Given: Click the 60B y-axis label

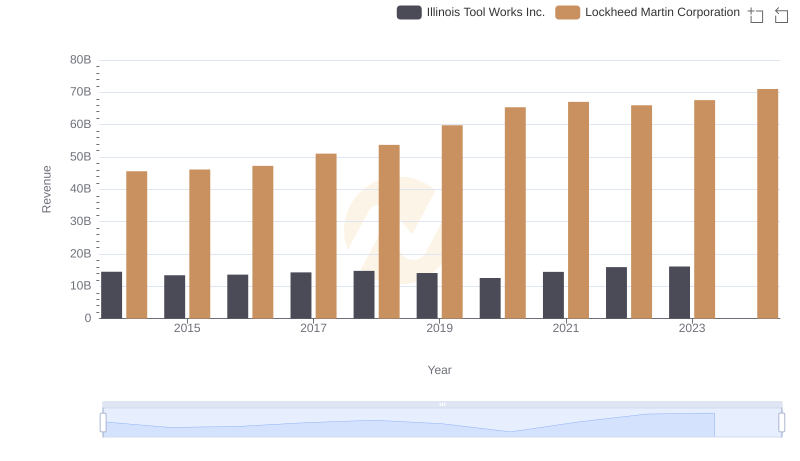Looking at the screenshot, I should pos(81,124).
